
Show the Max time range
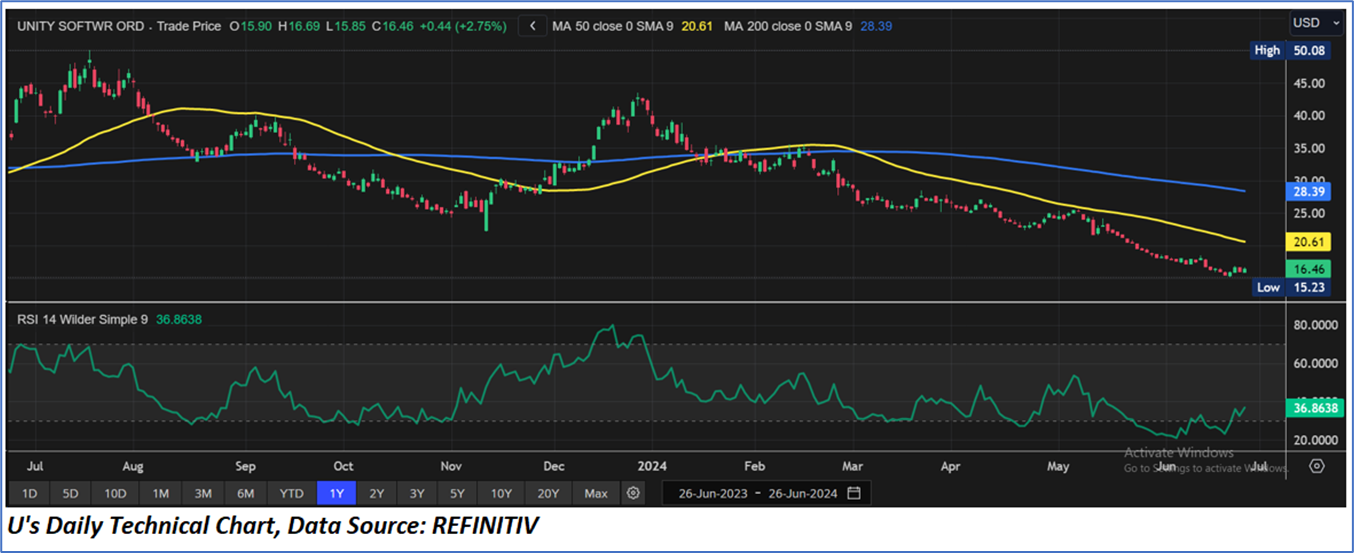[x=596, y=493]
